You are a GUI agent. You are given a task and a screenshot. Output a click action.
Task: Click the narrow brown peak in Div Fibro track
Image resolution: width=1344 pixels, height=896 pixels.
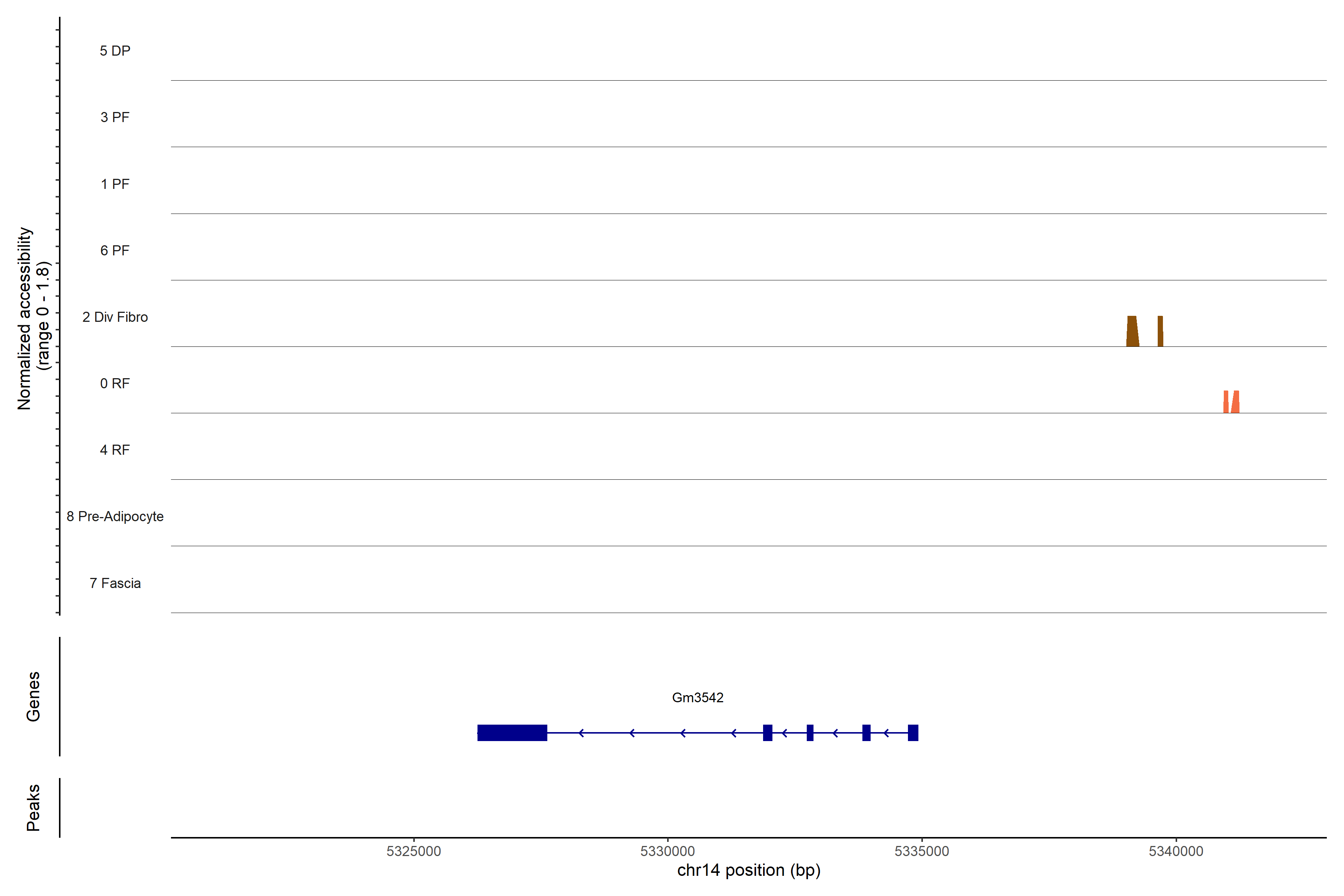(1160, 333)
